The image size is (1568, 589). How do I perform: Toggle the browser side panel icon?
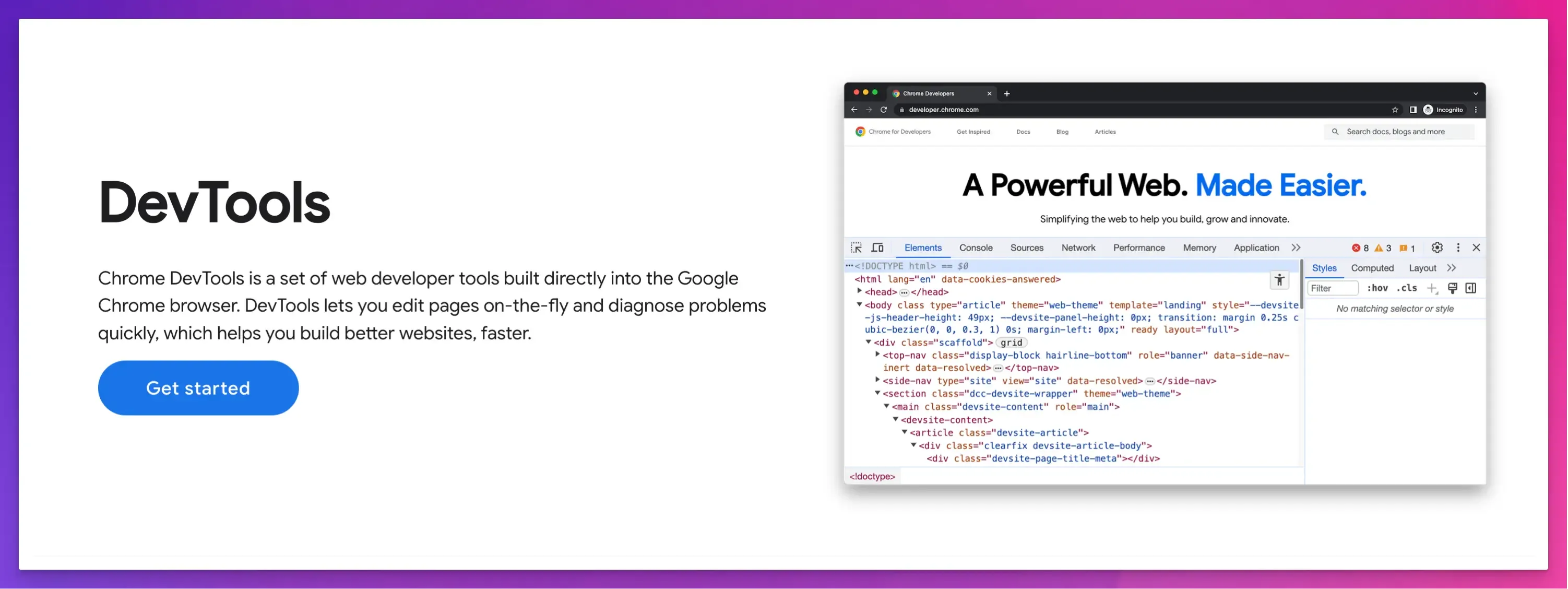pos(1413,110)
